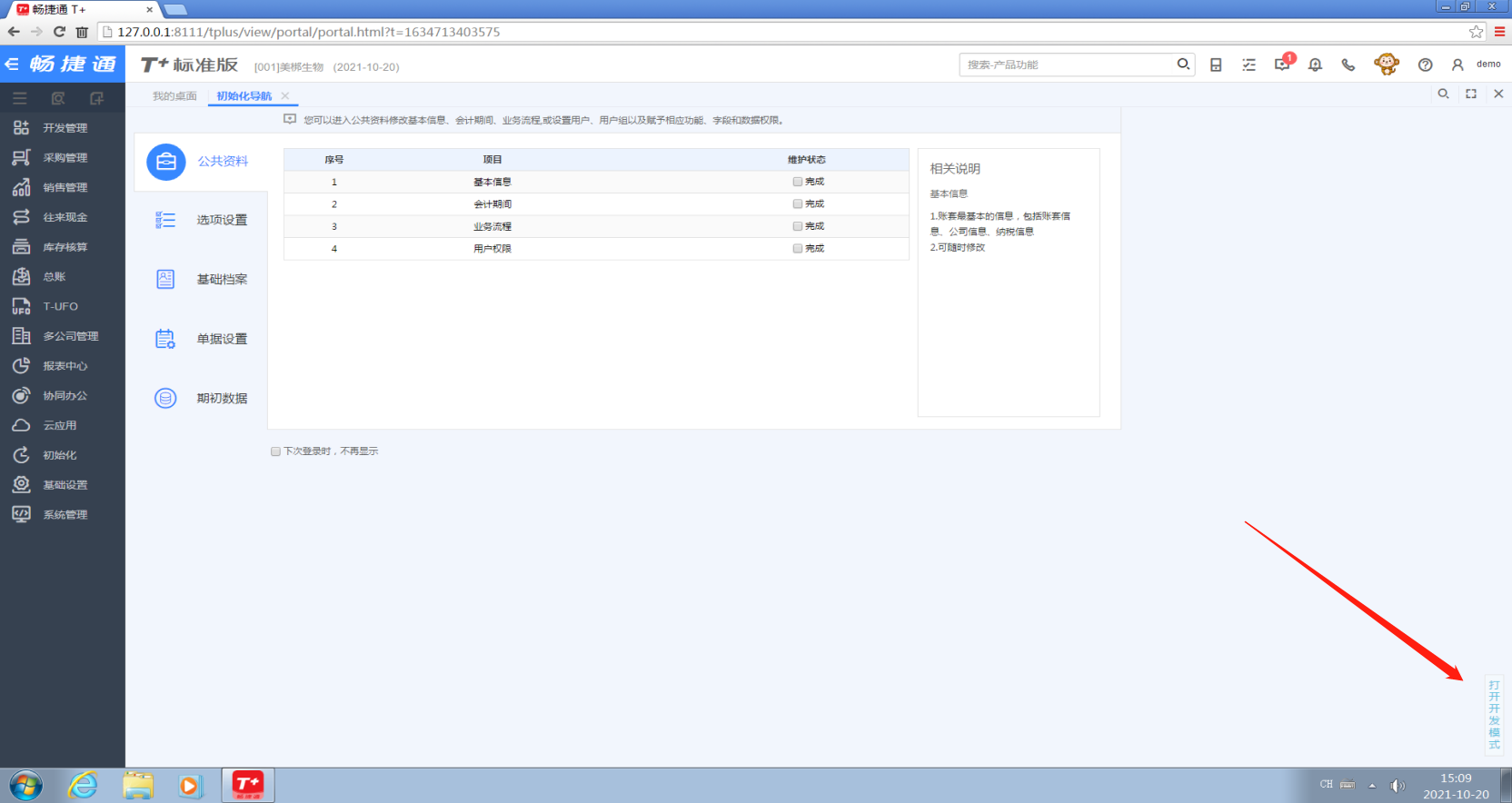Open media player icon in taskbar
The height and width of the screenshot is (803, 1512).
pos(189,785)
